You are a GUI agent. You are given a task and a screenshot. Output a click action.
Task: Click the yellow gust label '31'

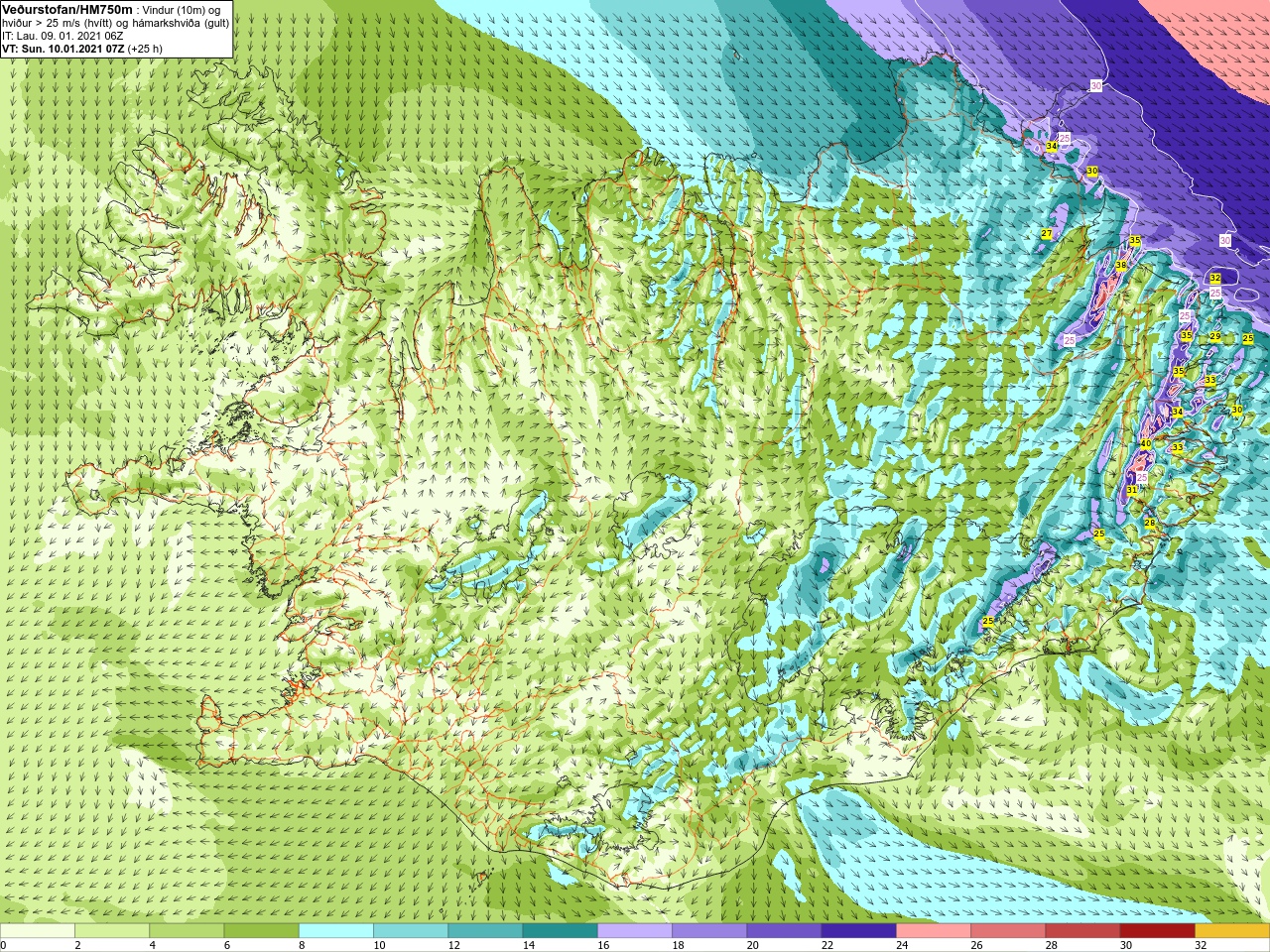[x=1131, y=491]
